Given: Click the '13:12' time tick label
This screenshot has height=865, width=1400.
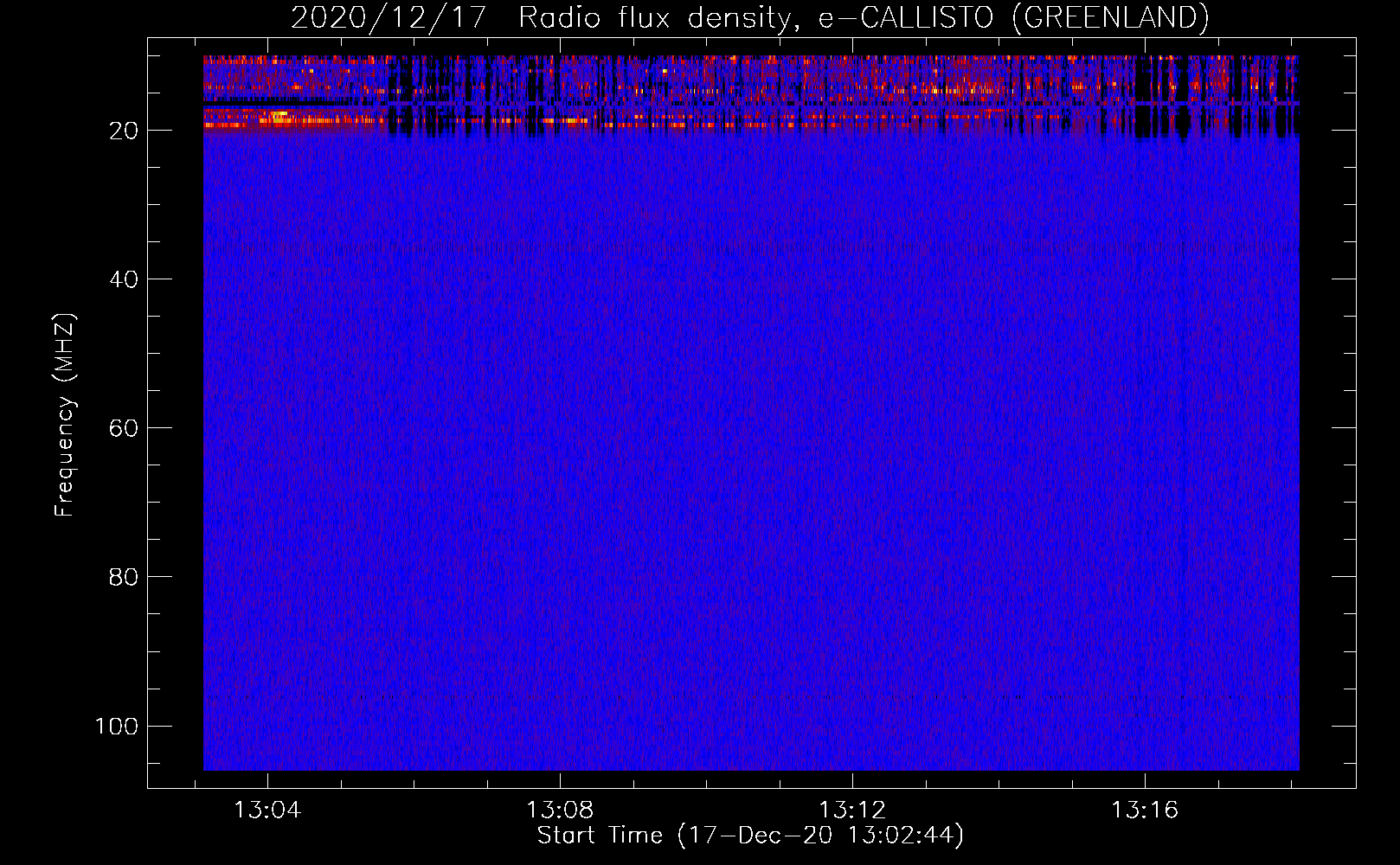Looking at the screenshot, I should (x=852, y=811).
